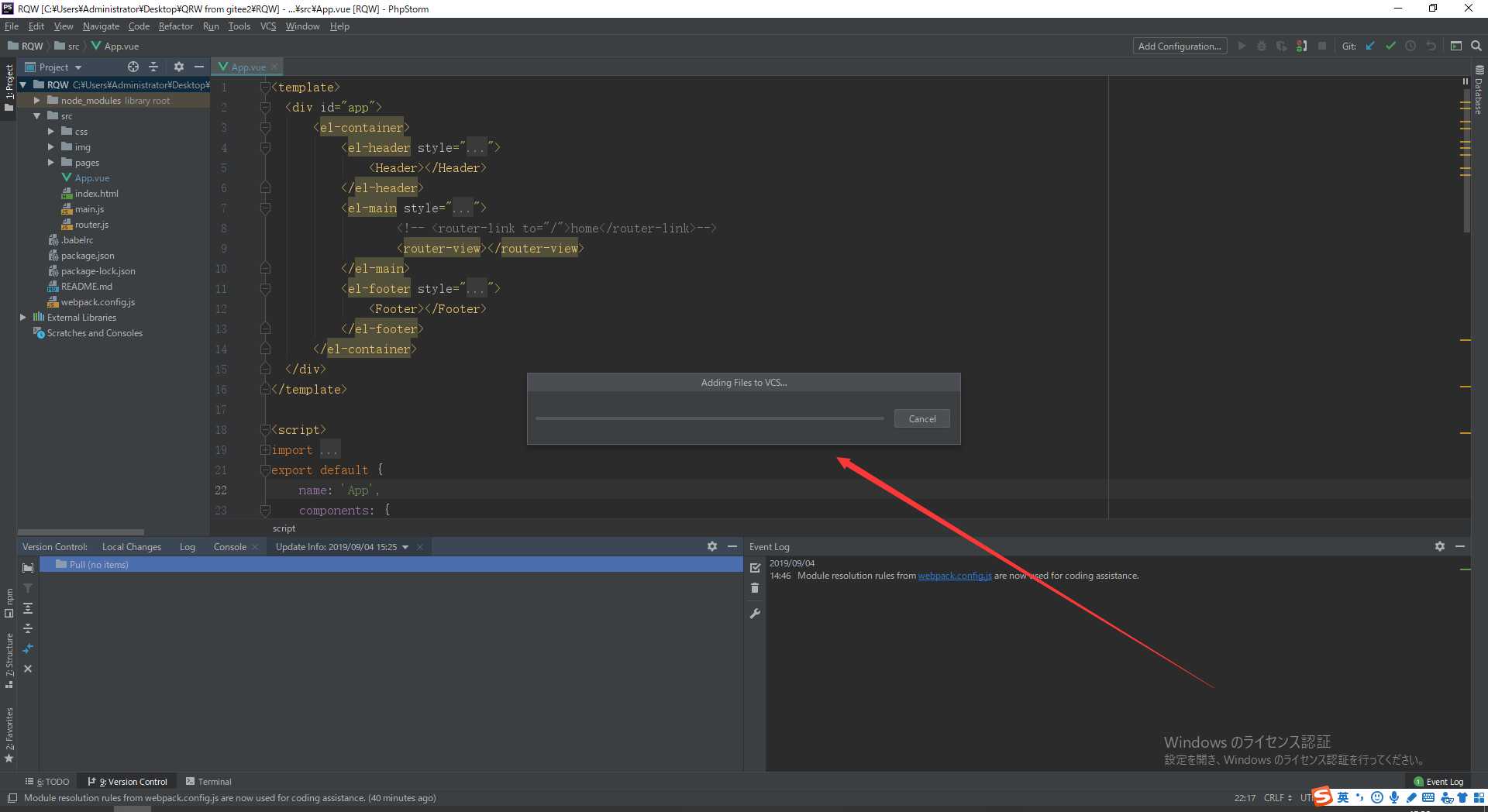Open the Refactor menu
Screen dimensions: 1488x812
pyautogui.click(x=176, y=26)
